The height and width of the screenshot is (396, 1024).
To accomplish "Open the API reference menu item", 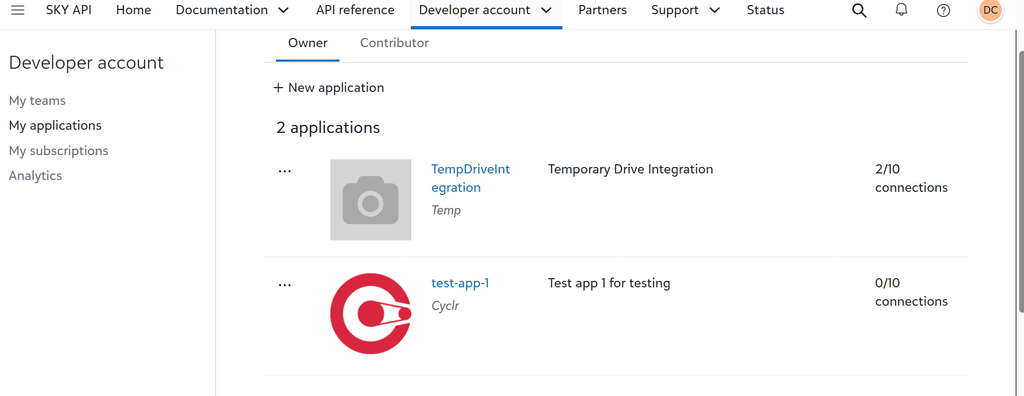I will 355,10.
